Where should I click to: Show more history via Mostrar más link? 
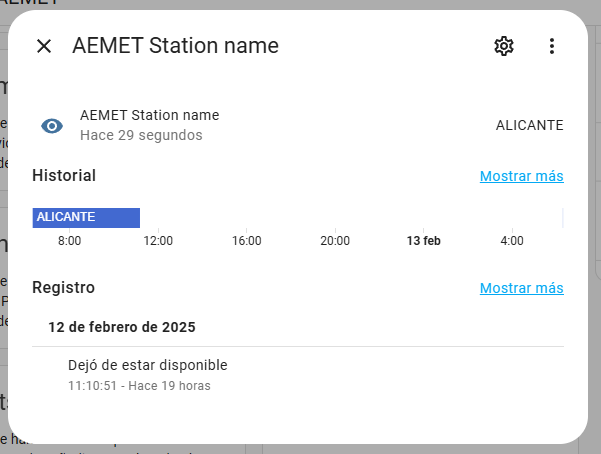point(522,176)
